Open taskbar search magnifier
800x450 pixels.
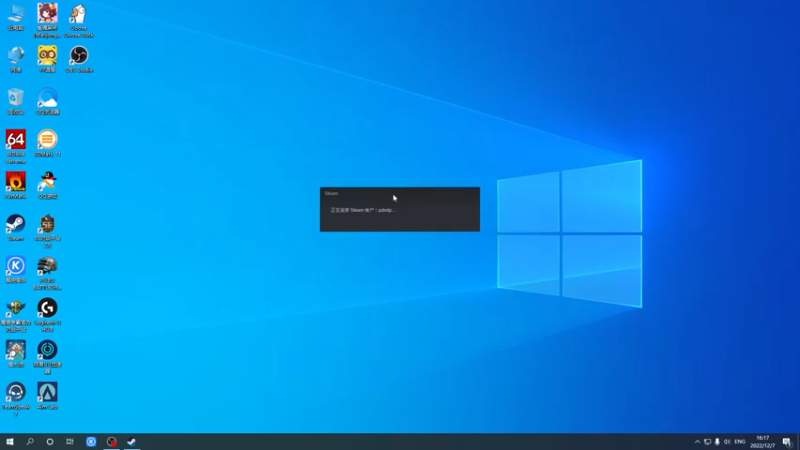point(30,442)
